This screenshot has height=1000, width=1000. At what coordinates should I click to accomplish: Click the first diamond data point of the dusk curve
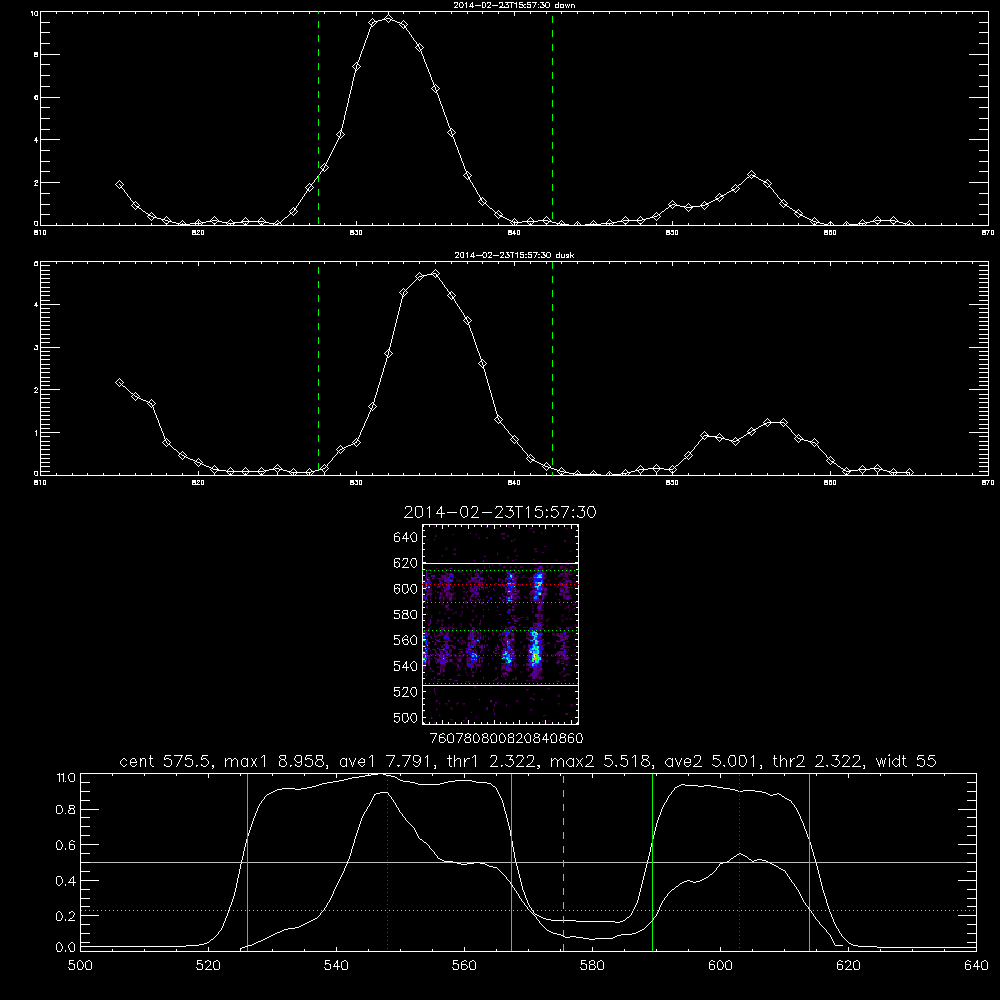click(x=119, y=383)
